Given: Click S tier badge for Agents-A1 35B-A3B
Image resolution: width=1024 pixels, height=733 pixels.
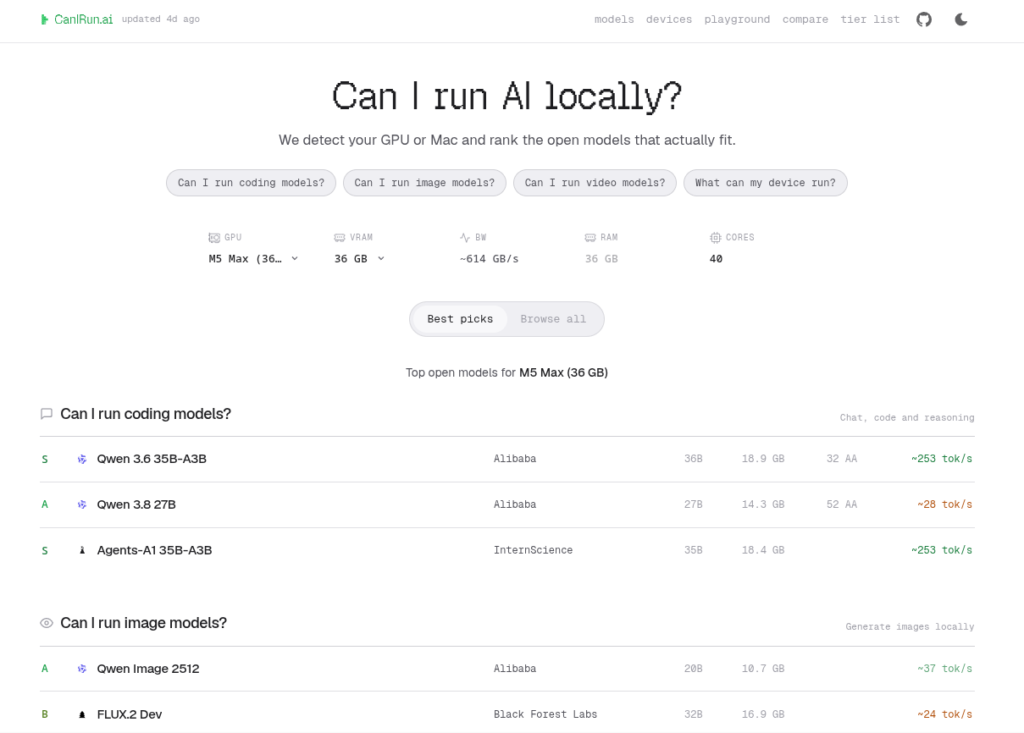Looking at the screenshot, I should [x=44, y=551].
